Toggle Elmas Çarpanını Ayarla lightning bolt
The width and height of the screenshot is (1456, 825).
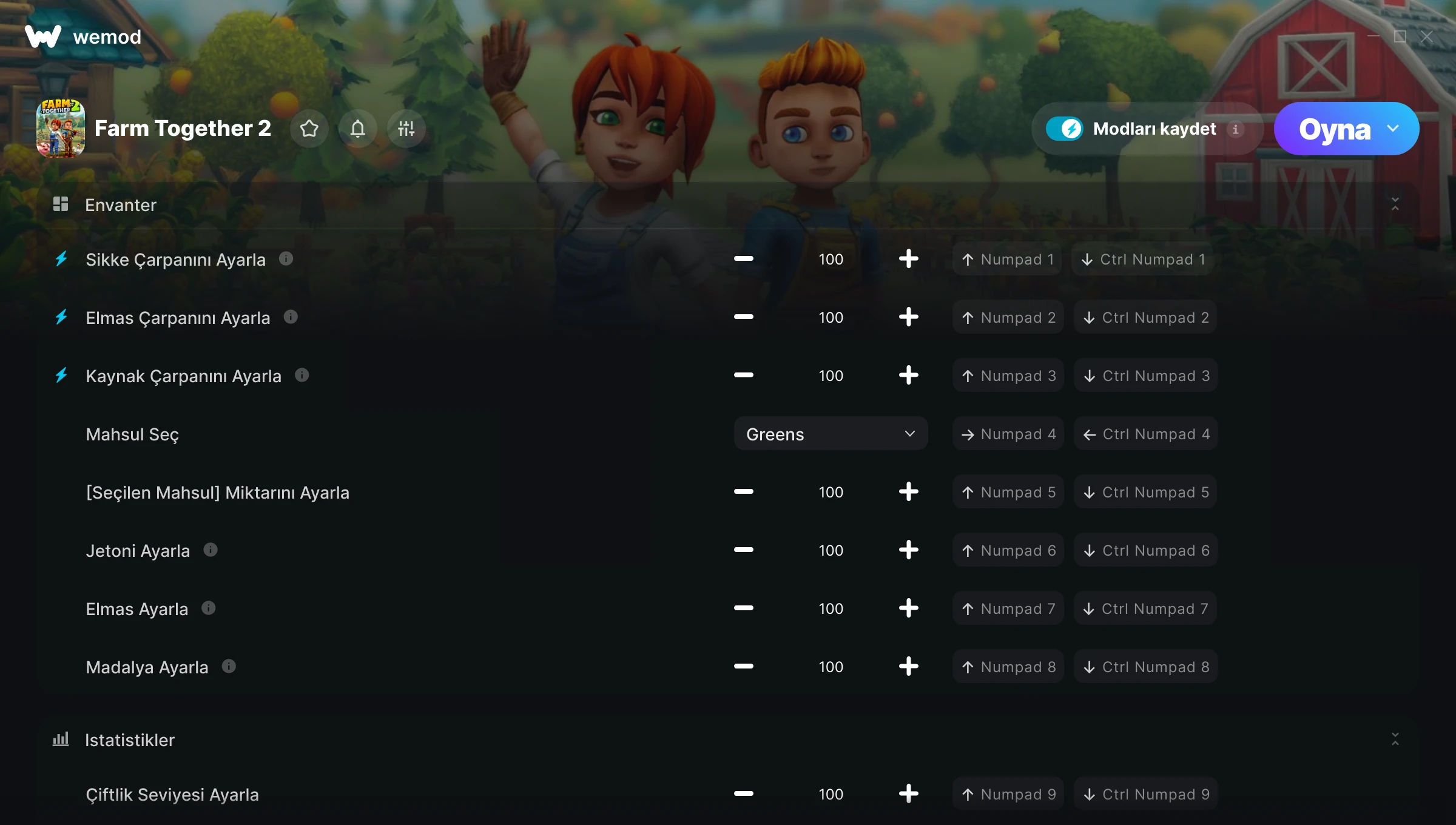click(x=61, y=317)
